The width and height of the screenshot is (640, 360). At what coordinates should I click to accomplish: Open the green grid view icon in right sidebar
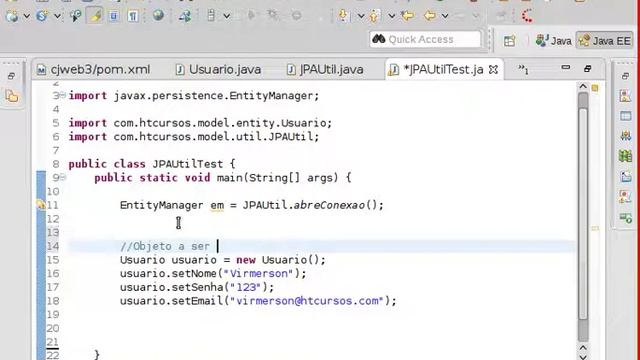(625, 156)
